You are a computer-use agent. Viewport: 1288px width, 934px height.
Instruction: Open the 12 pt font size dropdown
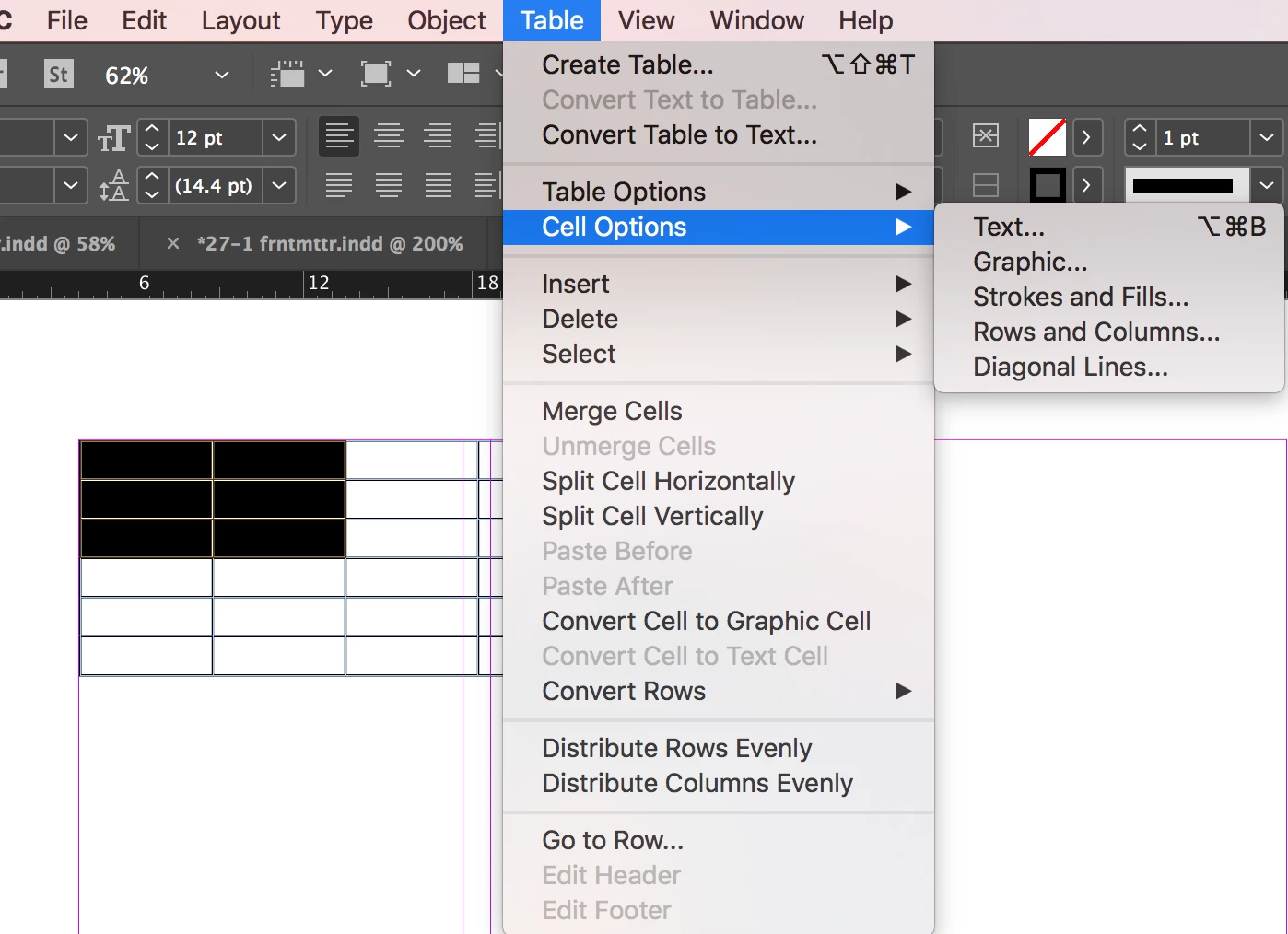[279, 137]
